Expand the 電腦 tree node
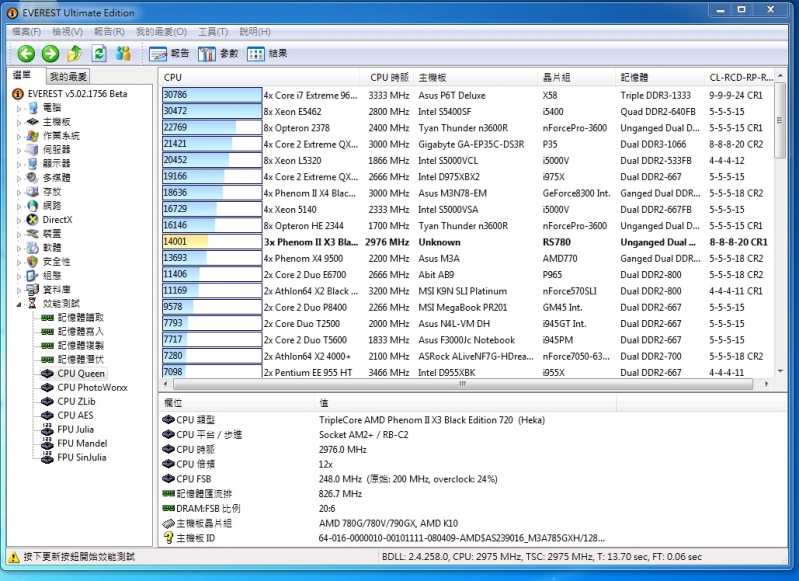This screenshot has width=799, height=581. pyautogui.click(x=19, y=109)
